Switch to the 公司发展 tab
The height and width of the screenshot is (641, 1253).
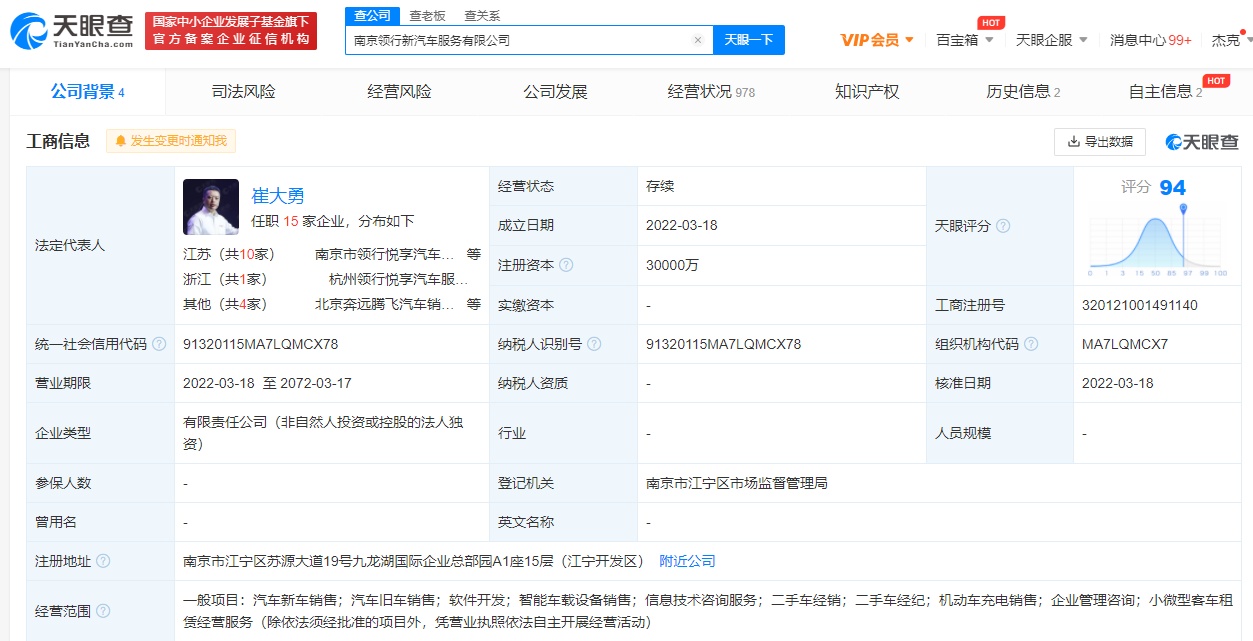555,92
